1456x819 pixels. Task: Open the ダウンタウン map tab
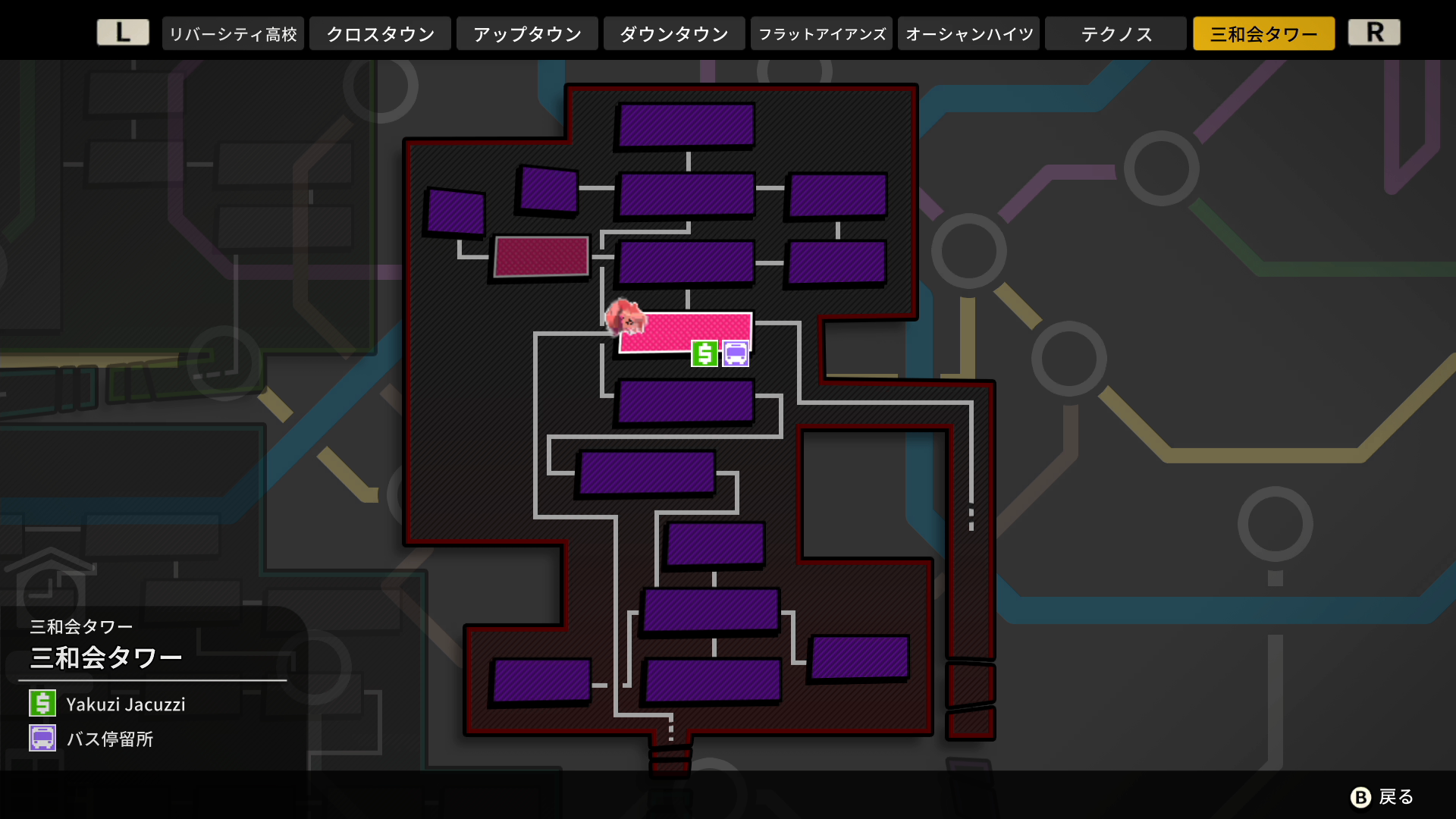click(x=674, y=33)
